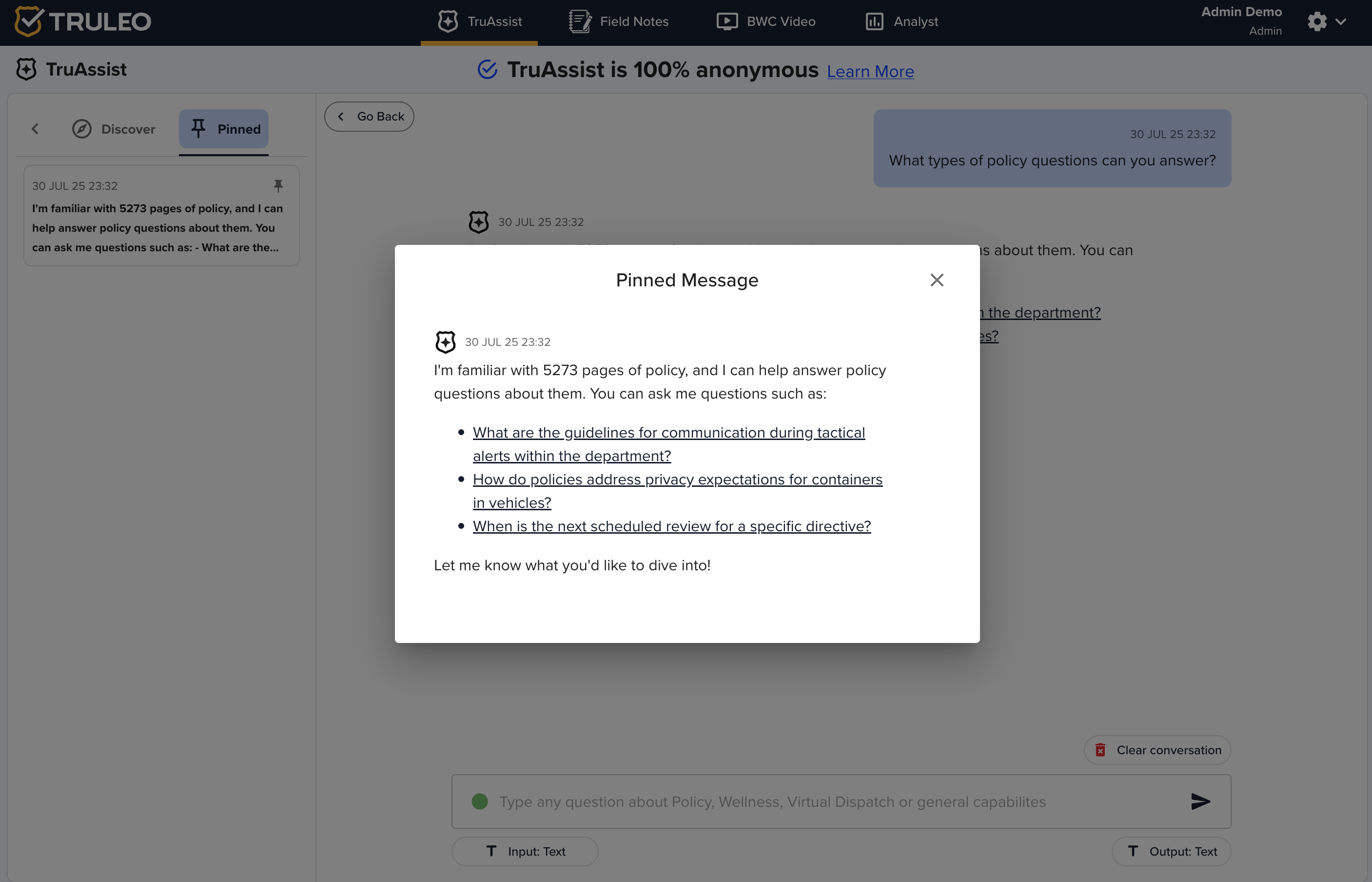1372x882 pixels.
Task: Click the left arrow icon in Go Back
Action: (341, 116)
